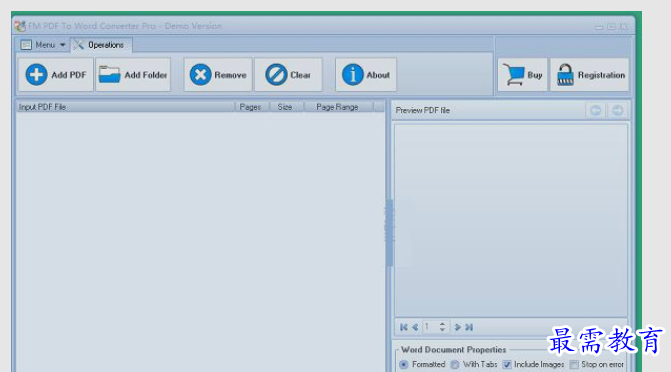Click the application icon in title bar
671x372 pixels.
(x=20, y=26)
